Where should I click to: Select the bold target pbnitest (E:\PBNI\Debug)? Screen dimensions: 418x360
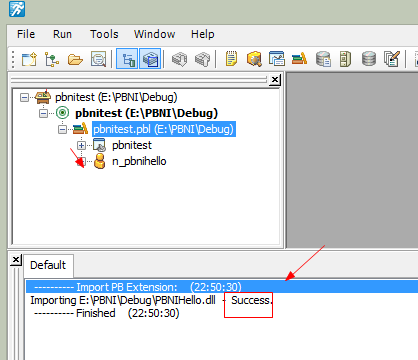(x=146, y=113)
